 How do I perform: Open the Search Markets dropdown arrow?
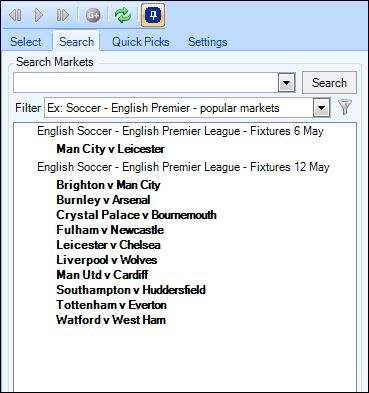pos(287,83)
